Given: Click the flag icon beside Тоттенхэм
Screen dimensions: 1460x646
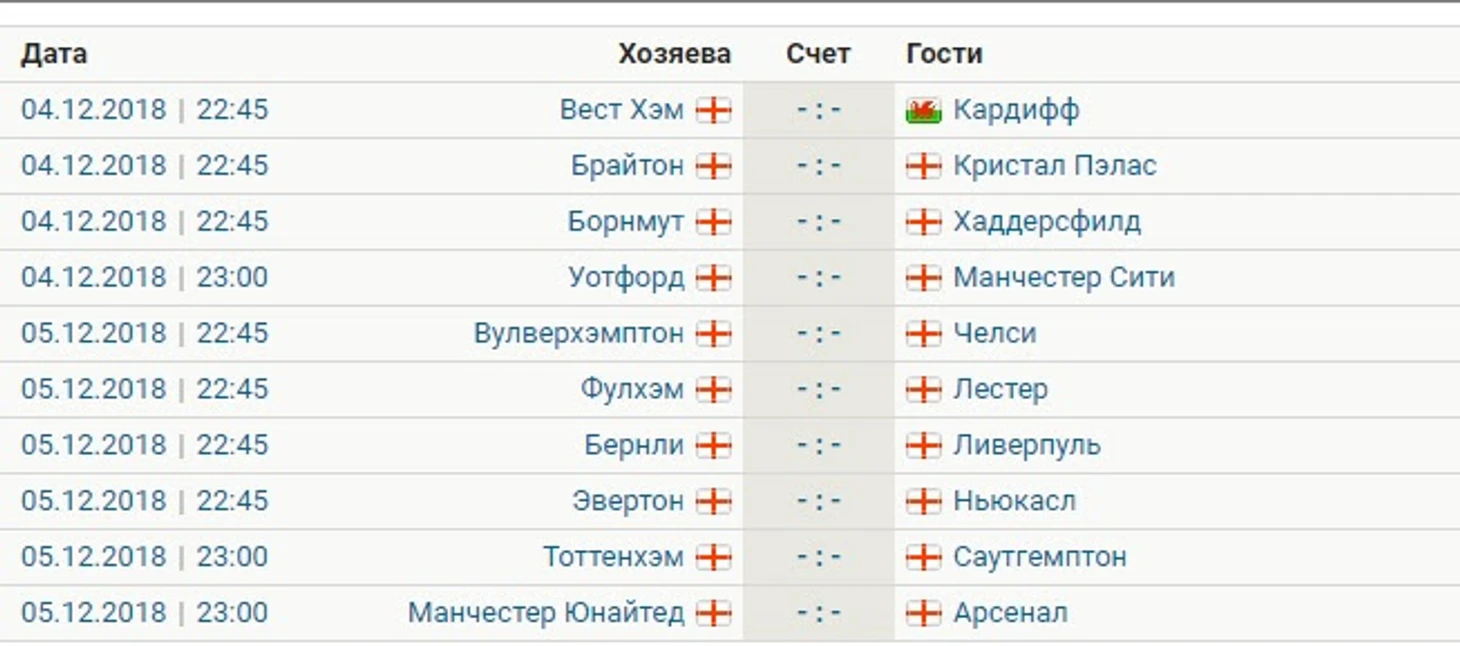Looking at the screenshot, I should (714, 557).
